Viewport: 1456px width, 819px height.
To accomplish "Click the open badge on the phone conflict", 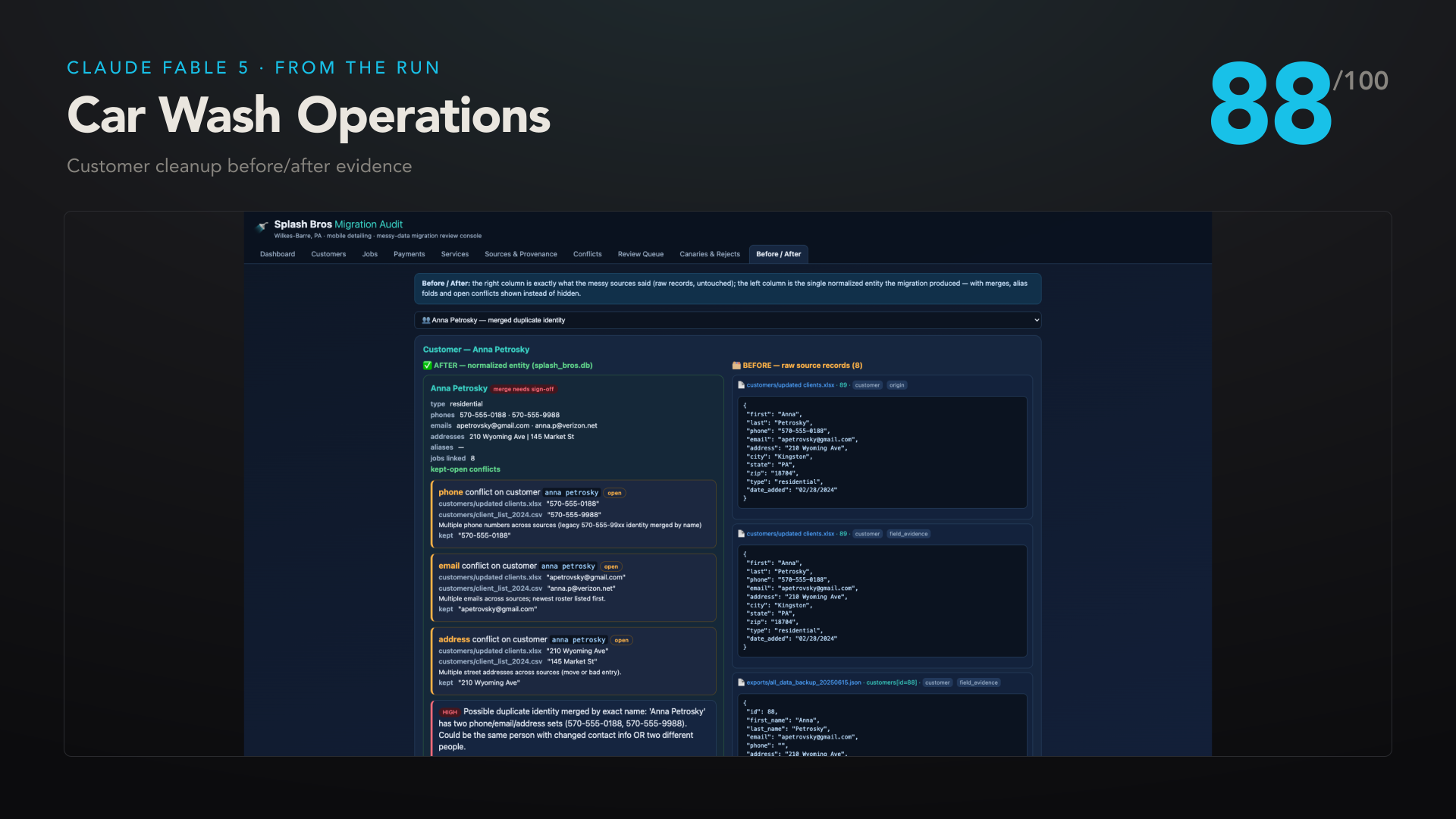I will (614, 493).
